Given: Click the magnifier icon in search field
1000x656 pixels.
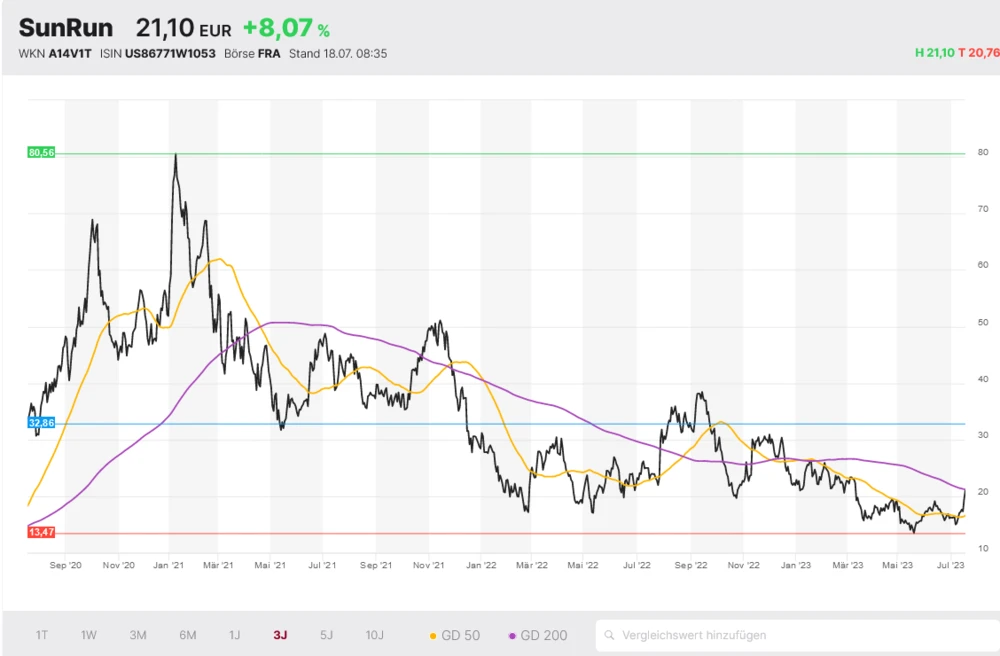Looking at the screenshot, I should pos(609,635).
